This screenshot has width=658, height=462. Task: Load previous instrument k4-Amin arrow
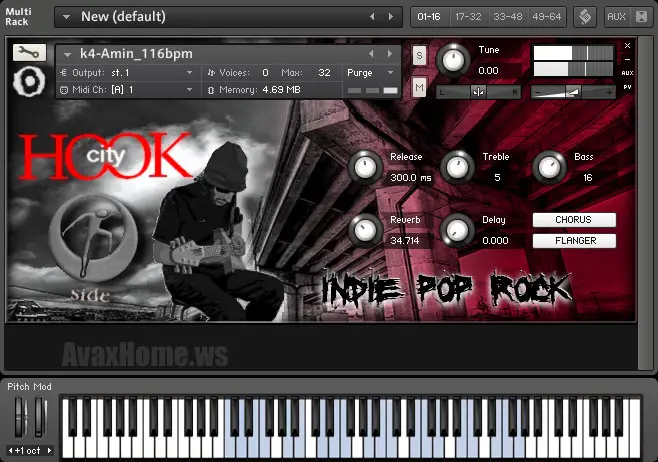point(371,54)
